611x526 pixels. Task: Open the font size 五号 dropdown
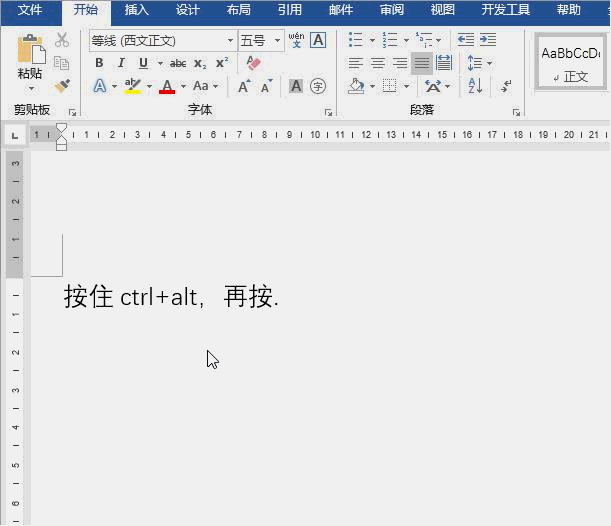coord(277,41)
